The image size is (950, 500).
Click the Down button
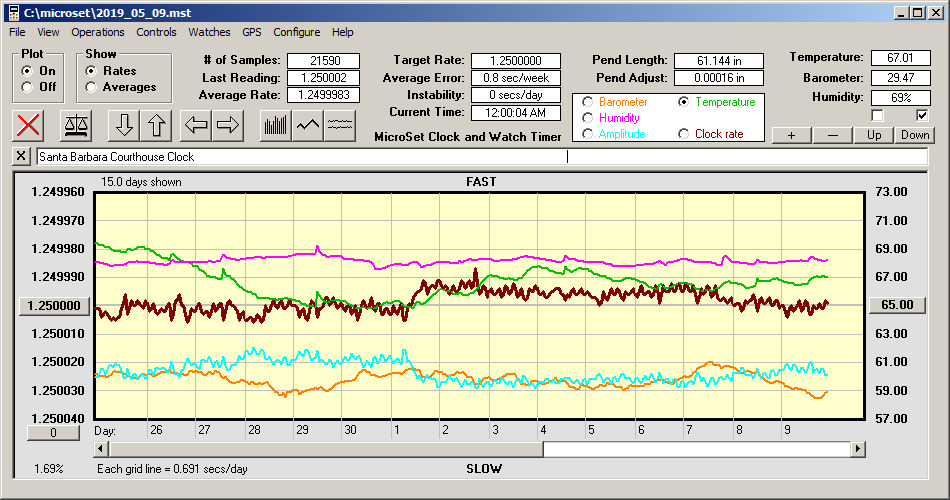pyautogui.click(x=914, y=135)
